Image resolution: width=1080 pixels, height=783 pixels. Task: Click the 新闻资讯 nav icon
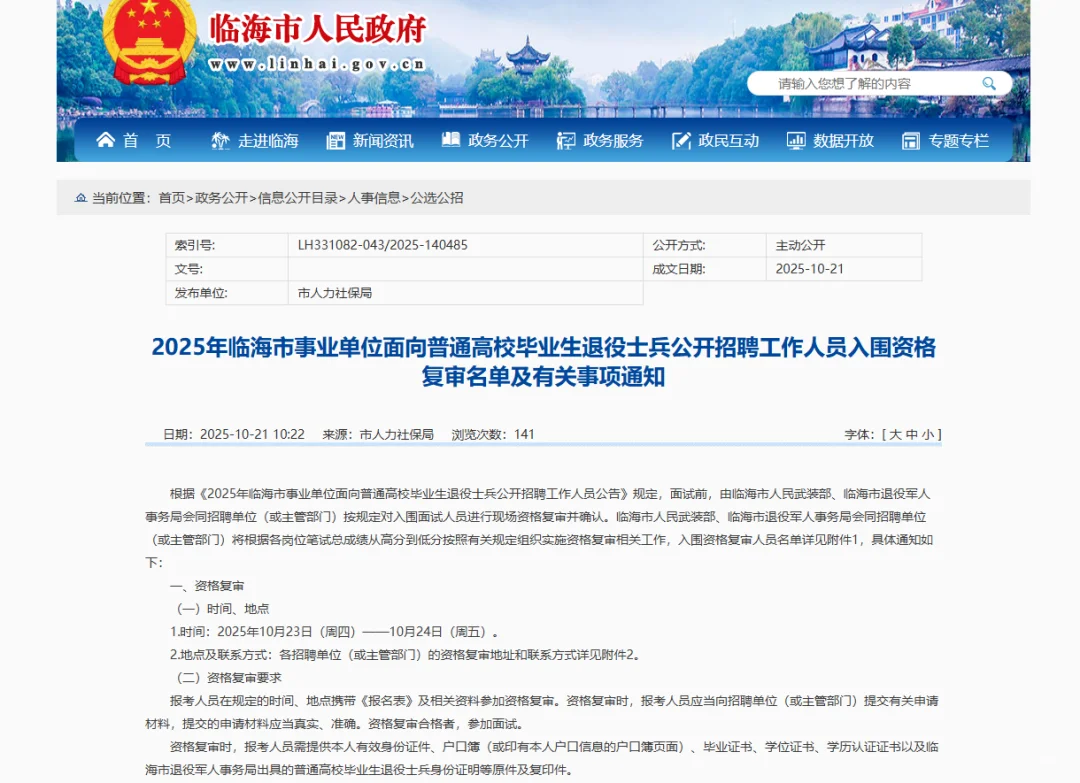point(335,140)
